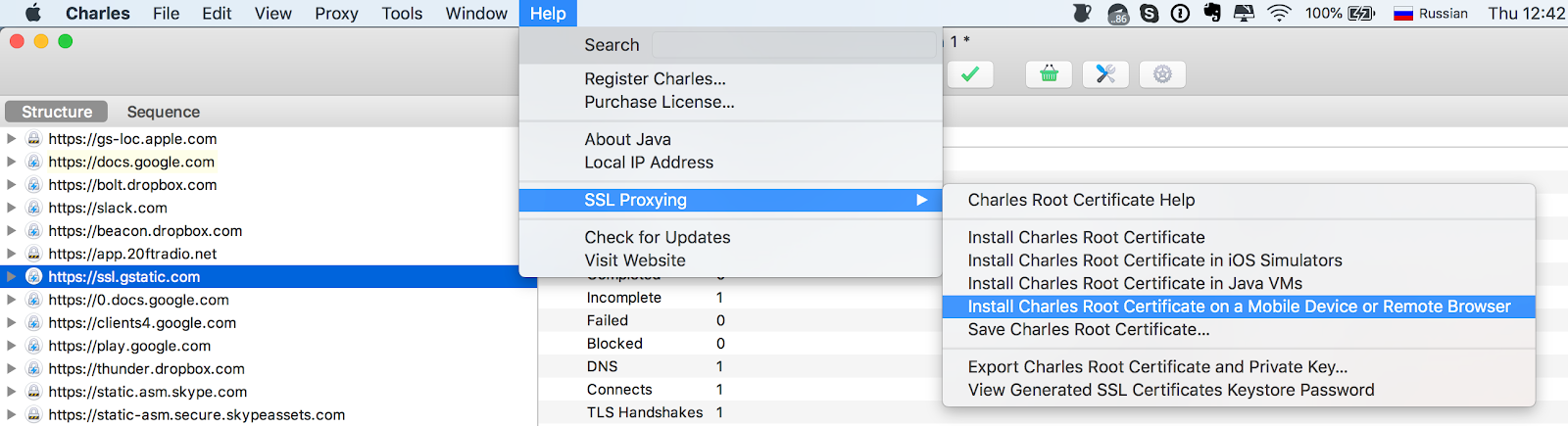Open the Tools menu in menu bar
The width and height of the screenshot is (1568, 426).
coord(402,14)
